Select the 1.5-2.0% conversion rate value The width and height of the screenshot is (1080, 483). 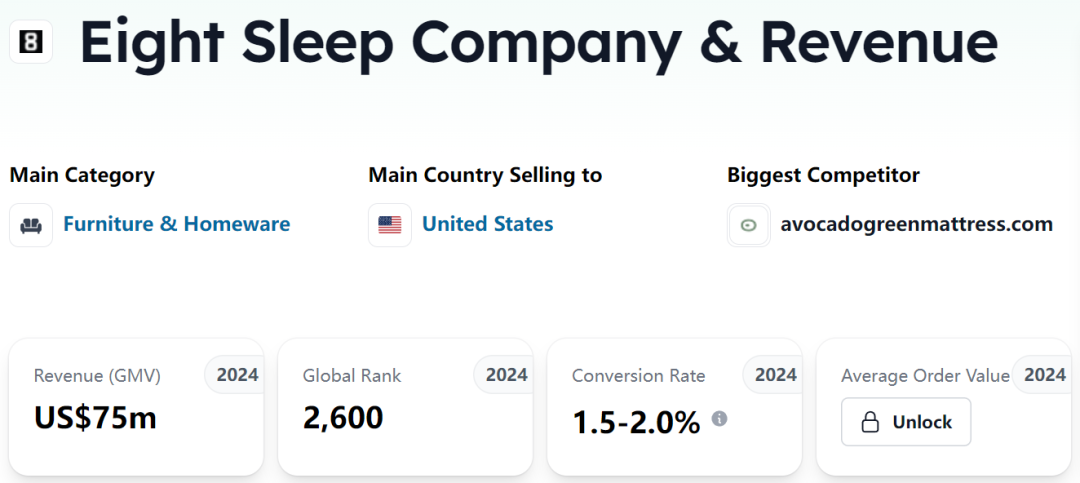click(x=636, y=422)
